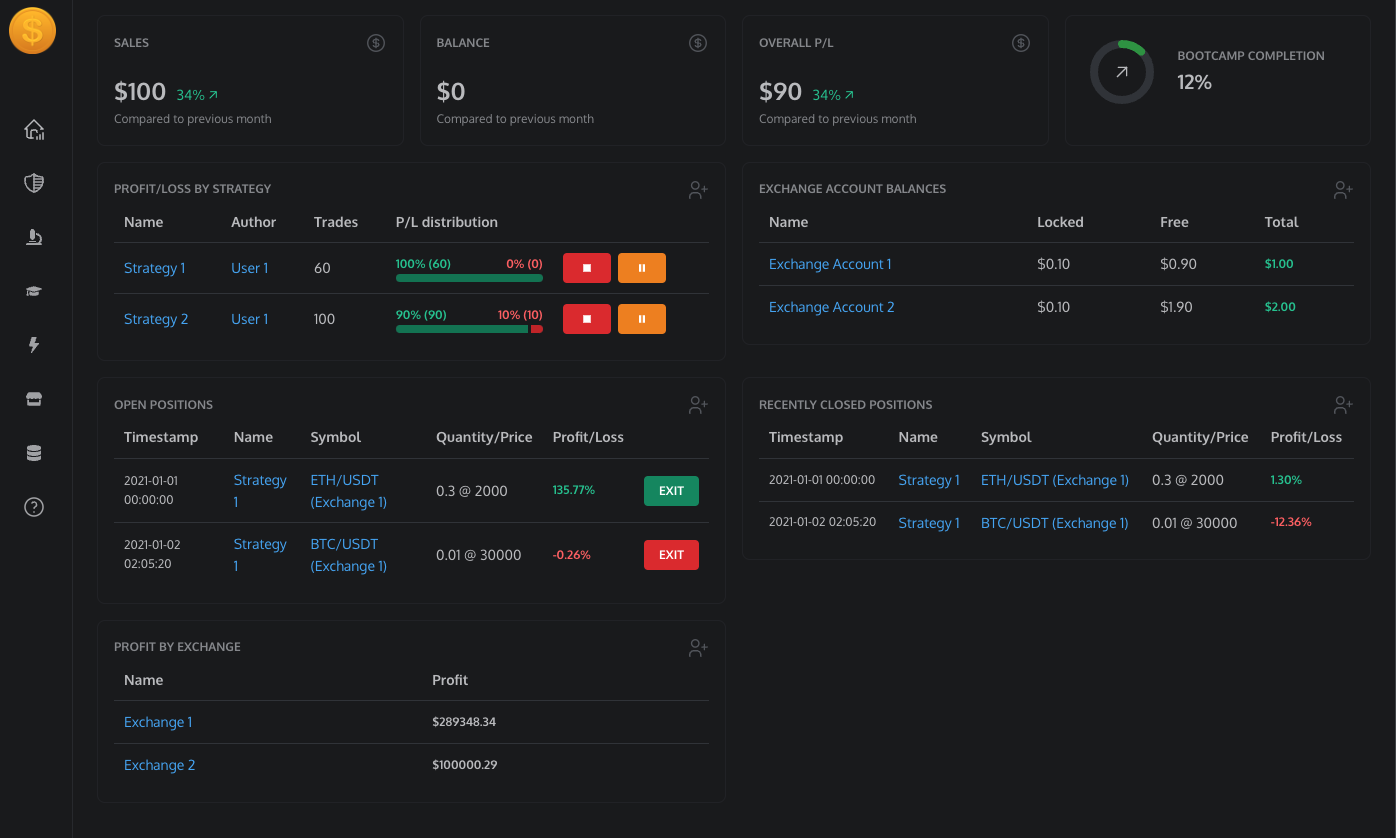Pause Strategy 1 with orange pause button

[x=642, y=268]
